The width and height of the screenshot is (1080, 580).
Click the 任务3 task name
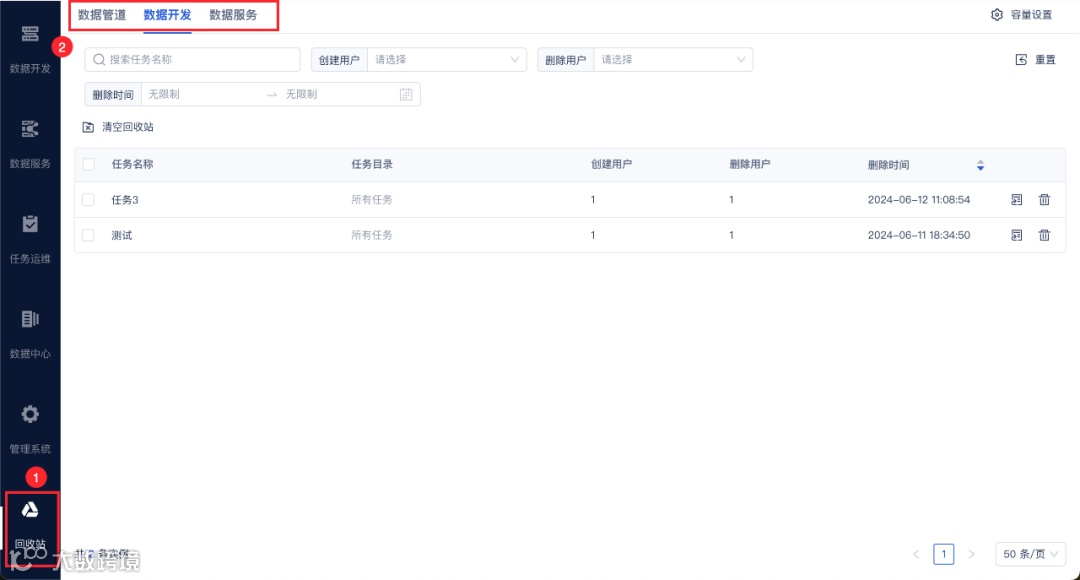[125, 200]
